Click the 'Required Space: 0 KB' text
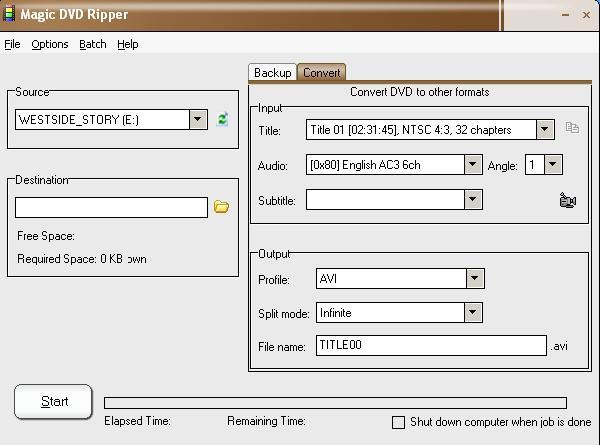This screenshot has height=445, width=600. click(70, 259)
